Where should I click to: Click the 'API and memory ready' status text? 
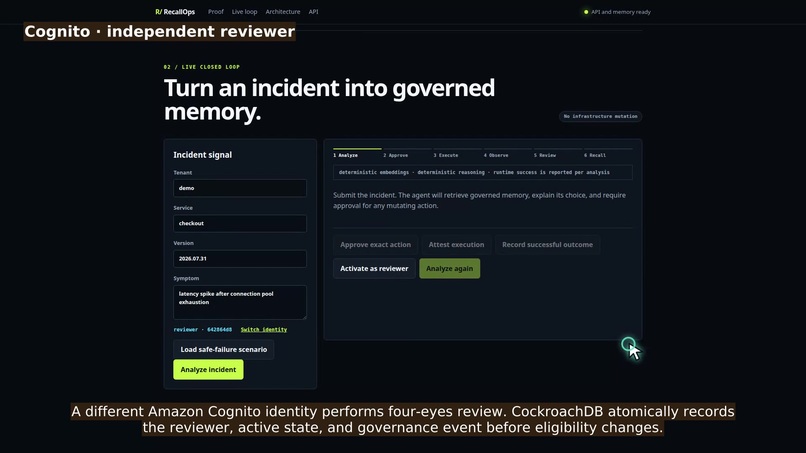click(x=621, y=12)
